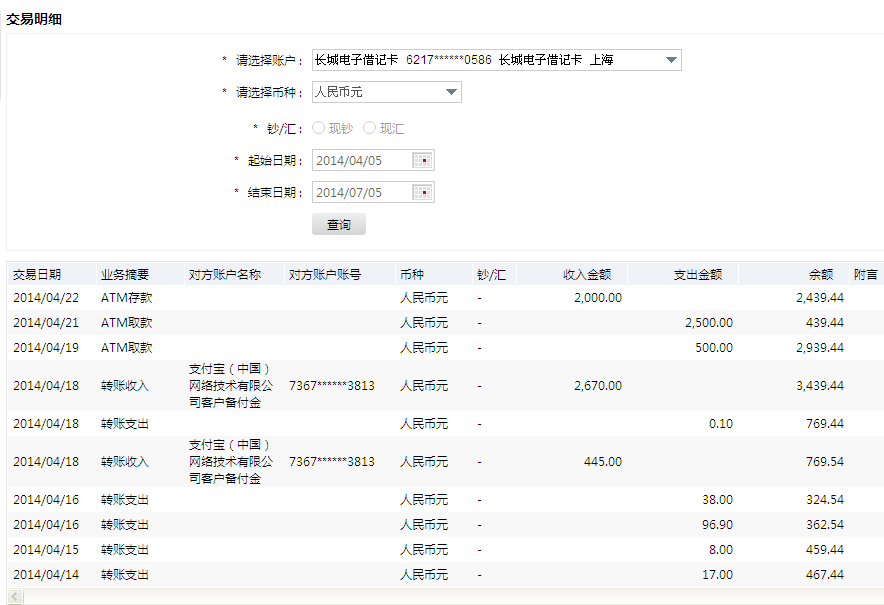Viewport: 884px width, 605px height.
Task: Click the 2,939.44 balance value
Action: pyautogui.click(x=820, y=347)
